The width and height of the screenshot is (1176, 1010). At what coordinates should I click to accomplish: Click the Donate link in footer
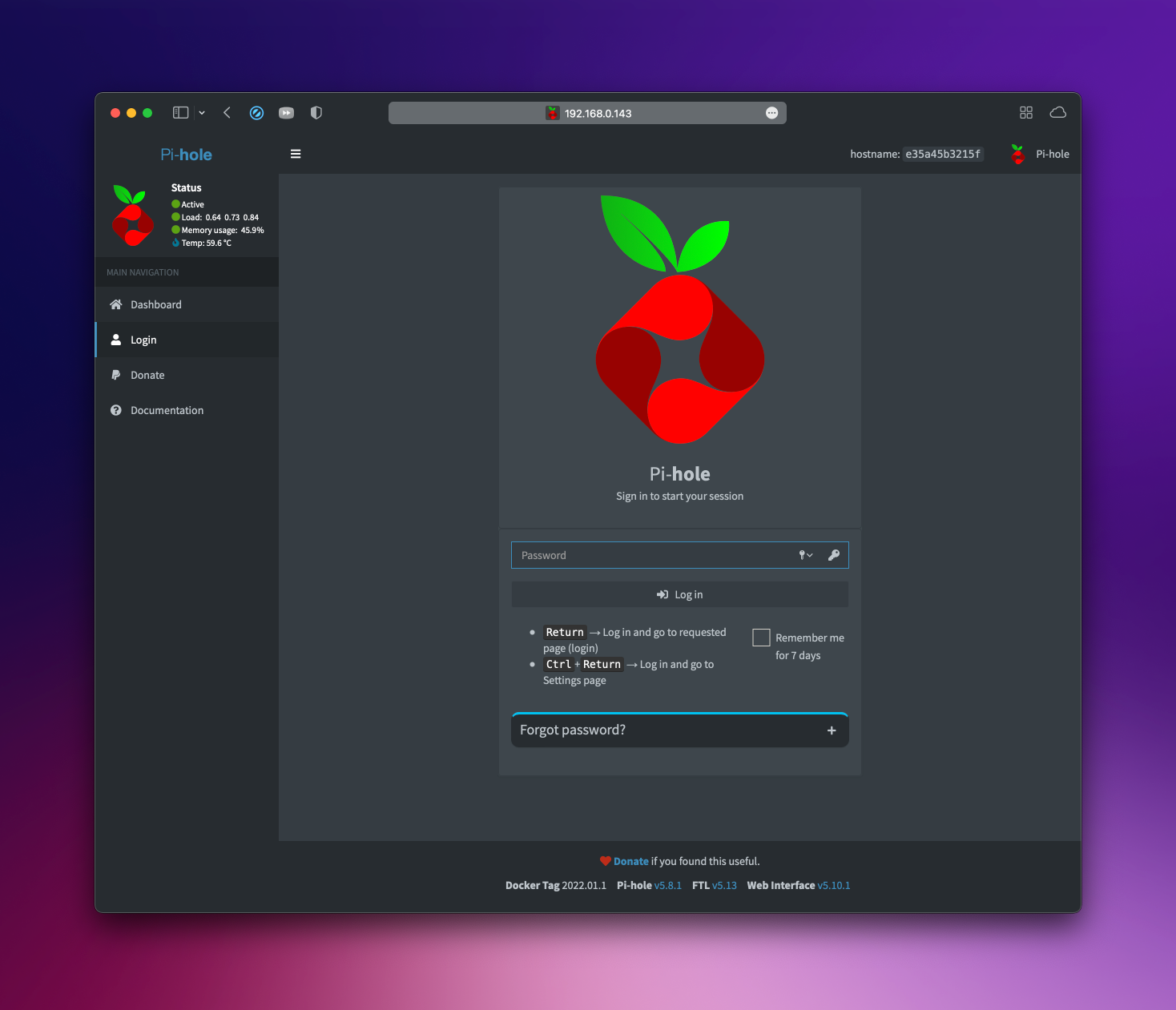tap(630, 861)
